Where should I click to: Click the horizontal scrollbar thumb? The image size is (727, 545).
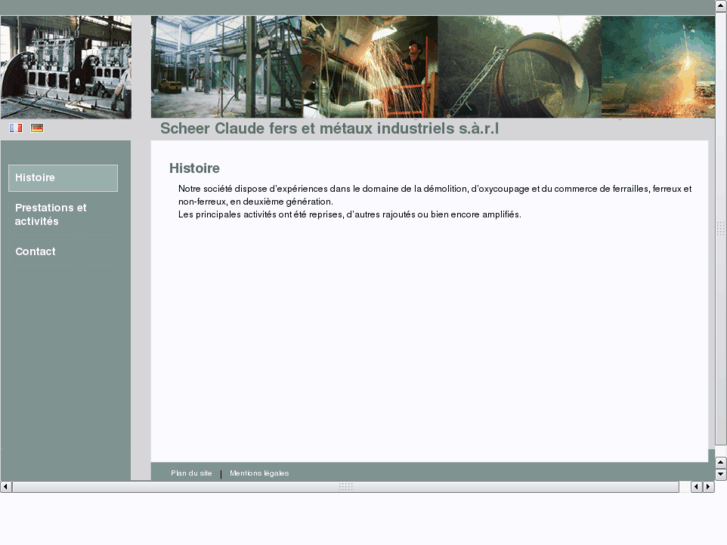pyautogui.click(x=345, y=487)
